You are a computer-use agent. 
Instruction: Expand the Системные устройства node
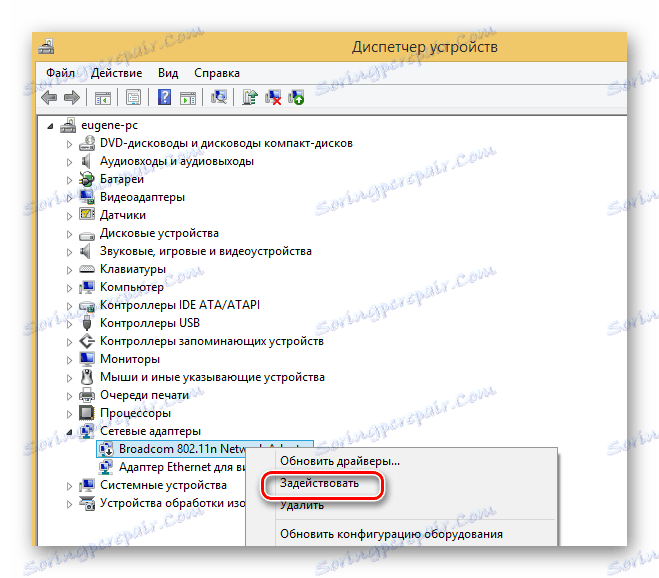point(69,486)
